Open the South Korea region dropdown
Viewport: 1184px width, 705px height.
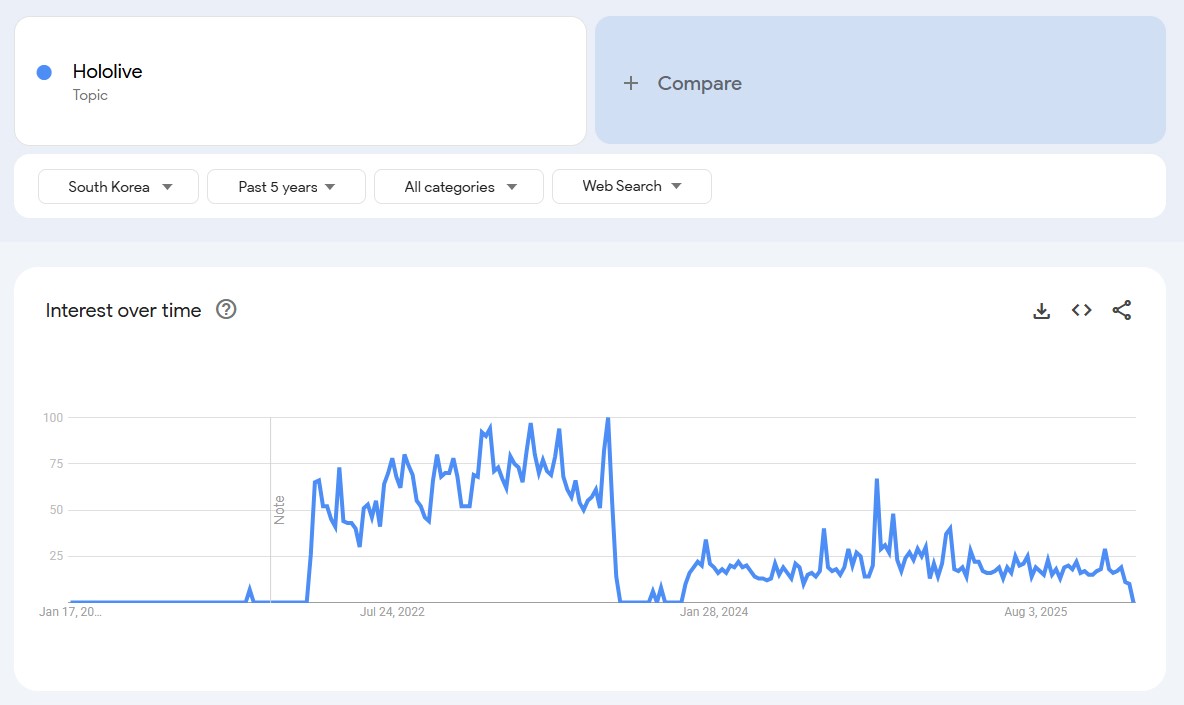tap(119, 186)
